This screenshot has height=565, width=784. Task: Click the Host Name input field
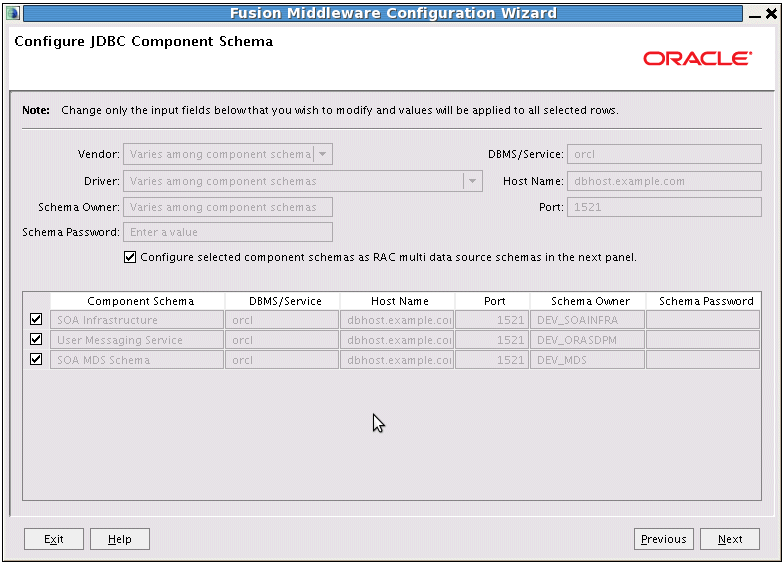coord(664,181)
